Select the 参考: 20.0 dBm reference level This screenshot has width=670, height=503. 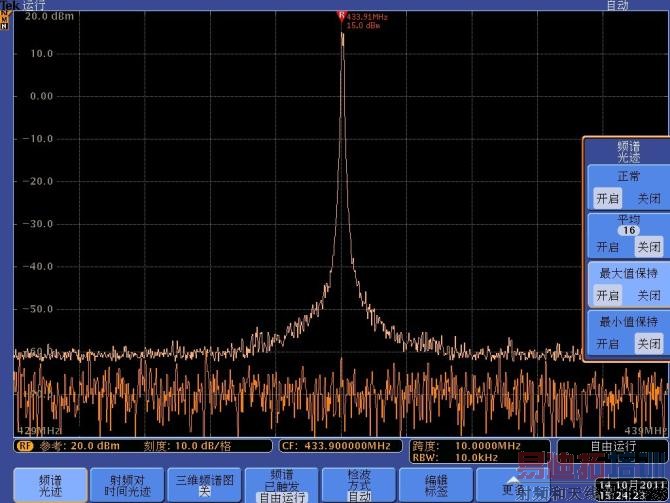point(80,446)
